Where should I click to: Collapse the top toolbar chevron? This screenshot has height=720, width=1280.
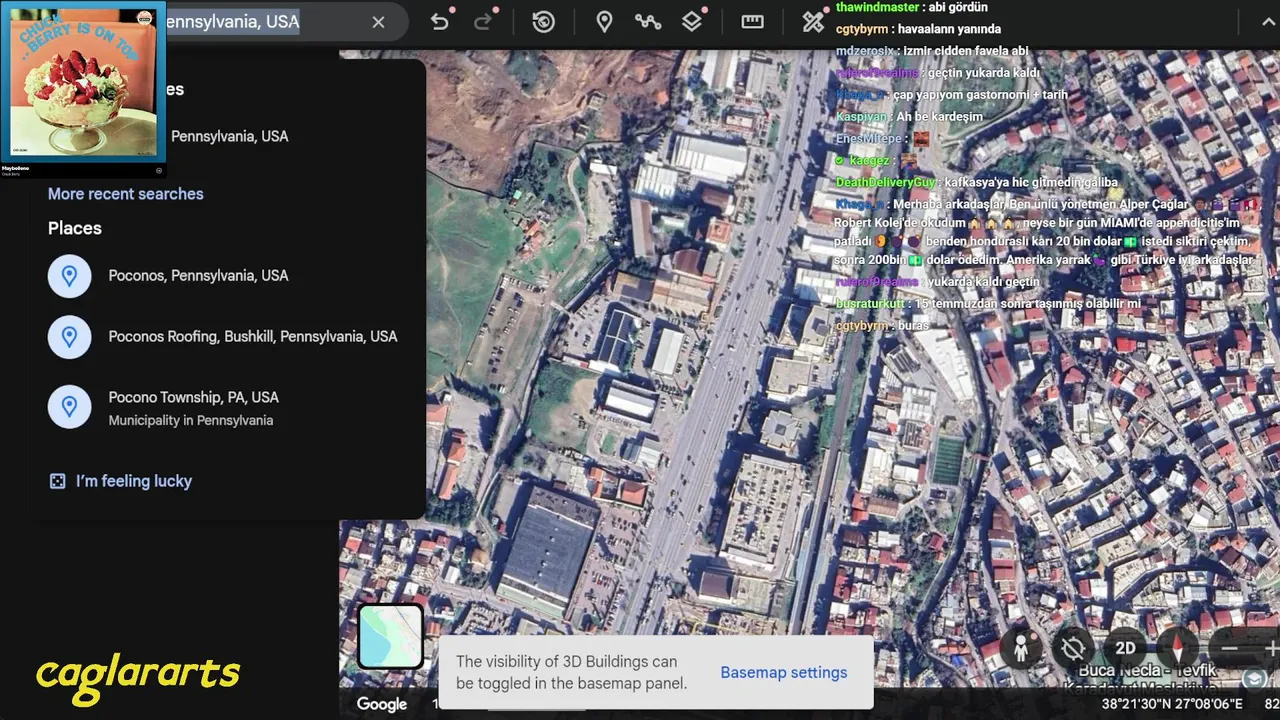(1268, 22)
